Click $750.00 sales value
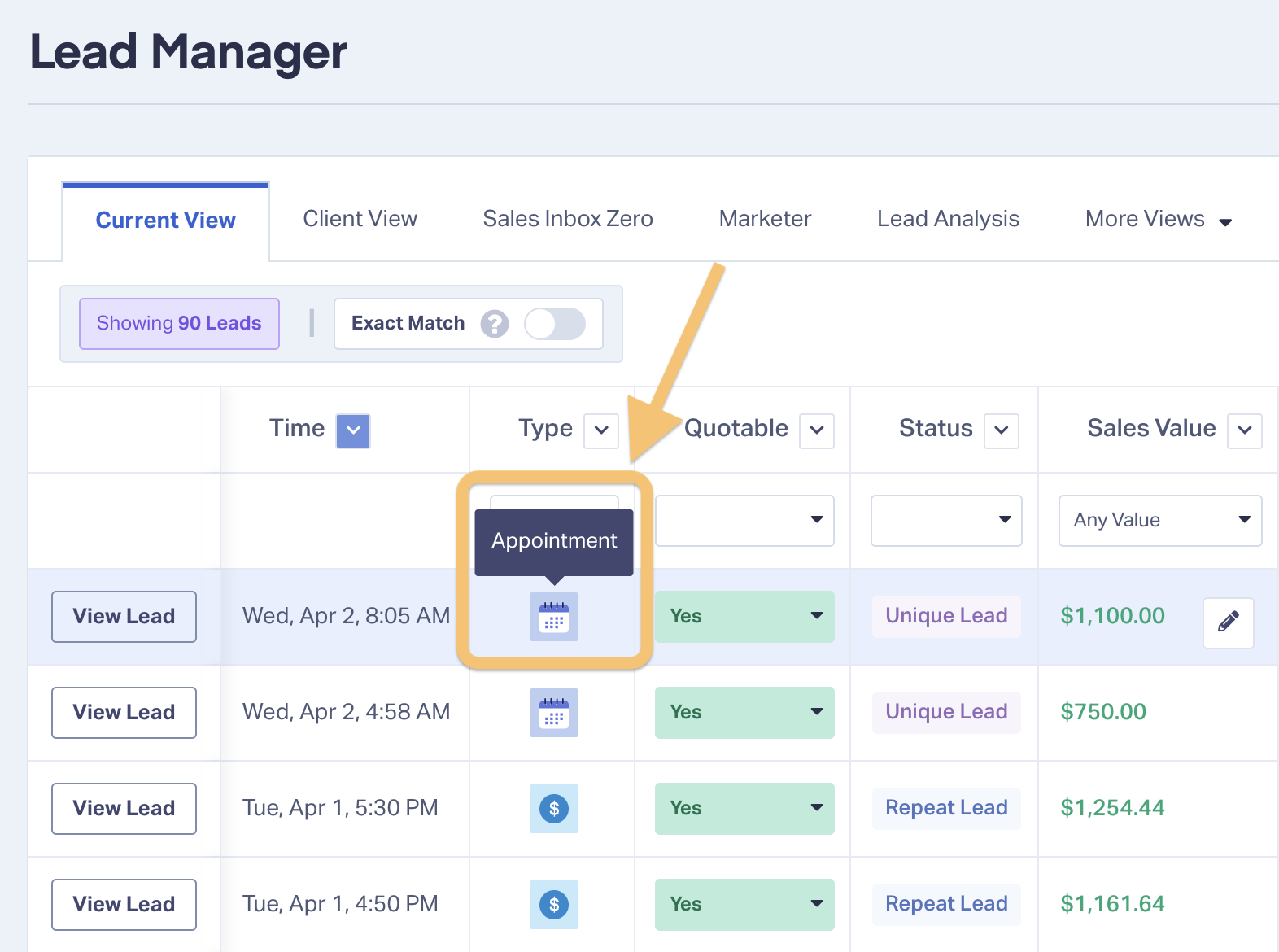 point(1102,712)
